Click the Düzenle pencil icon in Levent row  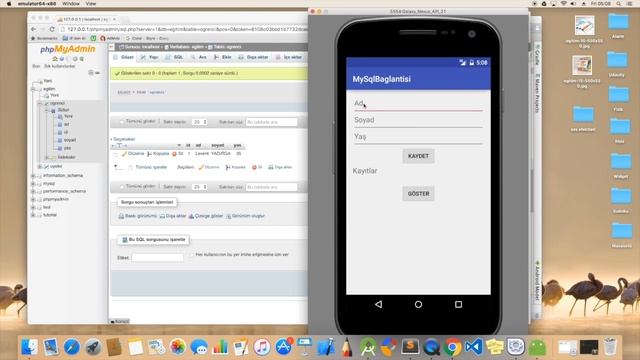(x=124, y=154)
